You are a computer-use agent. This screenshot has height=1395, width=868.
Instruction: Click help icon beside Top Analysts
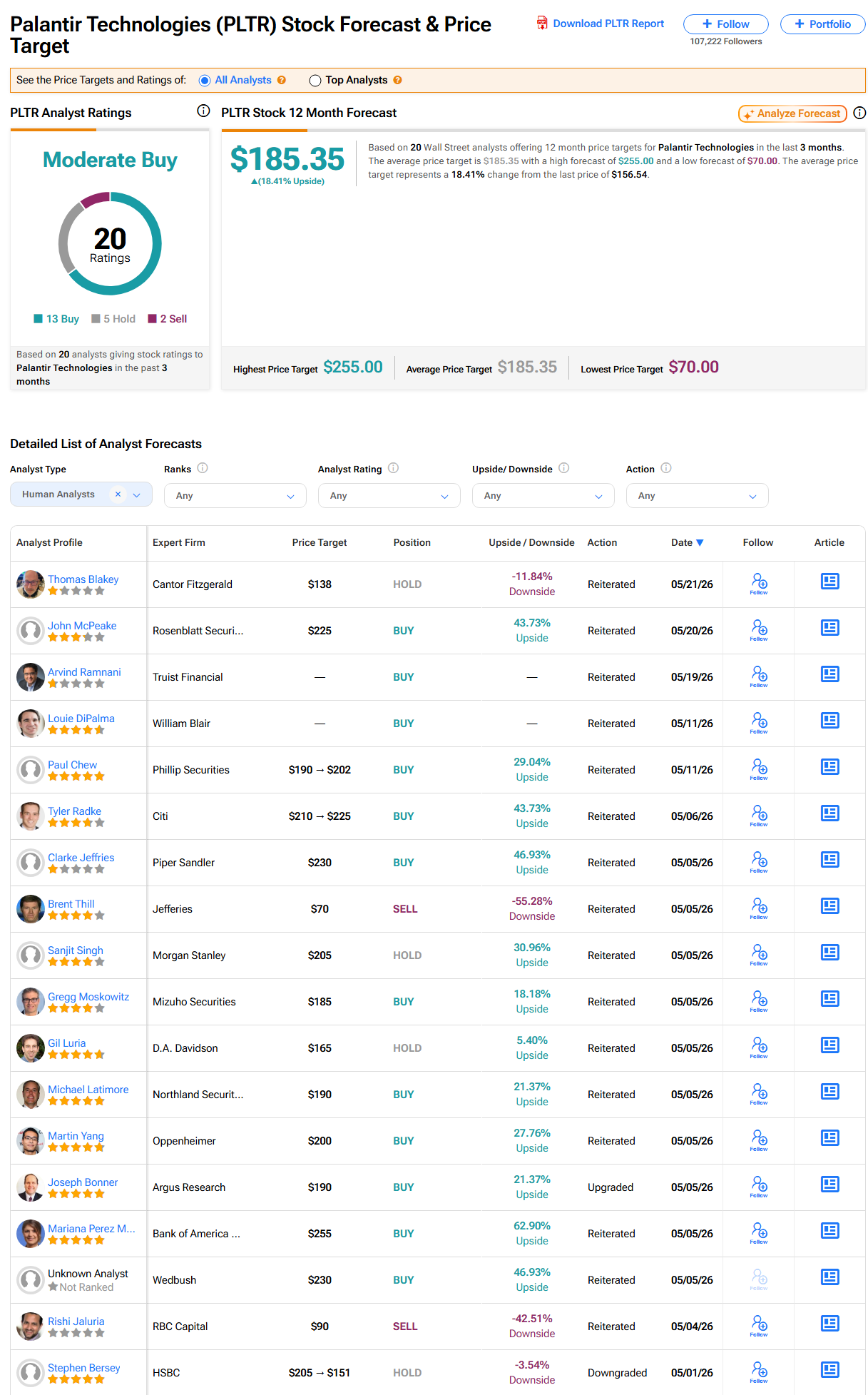click(397, 80)
